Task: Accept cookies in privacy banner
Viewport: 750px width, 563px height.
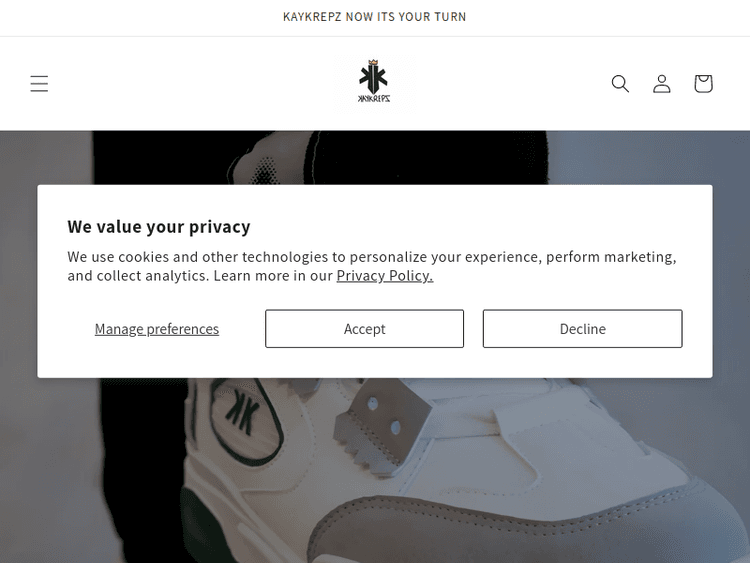Action: pyautogui.click(x=364, y=329)
